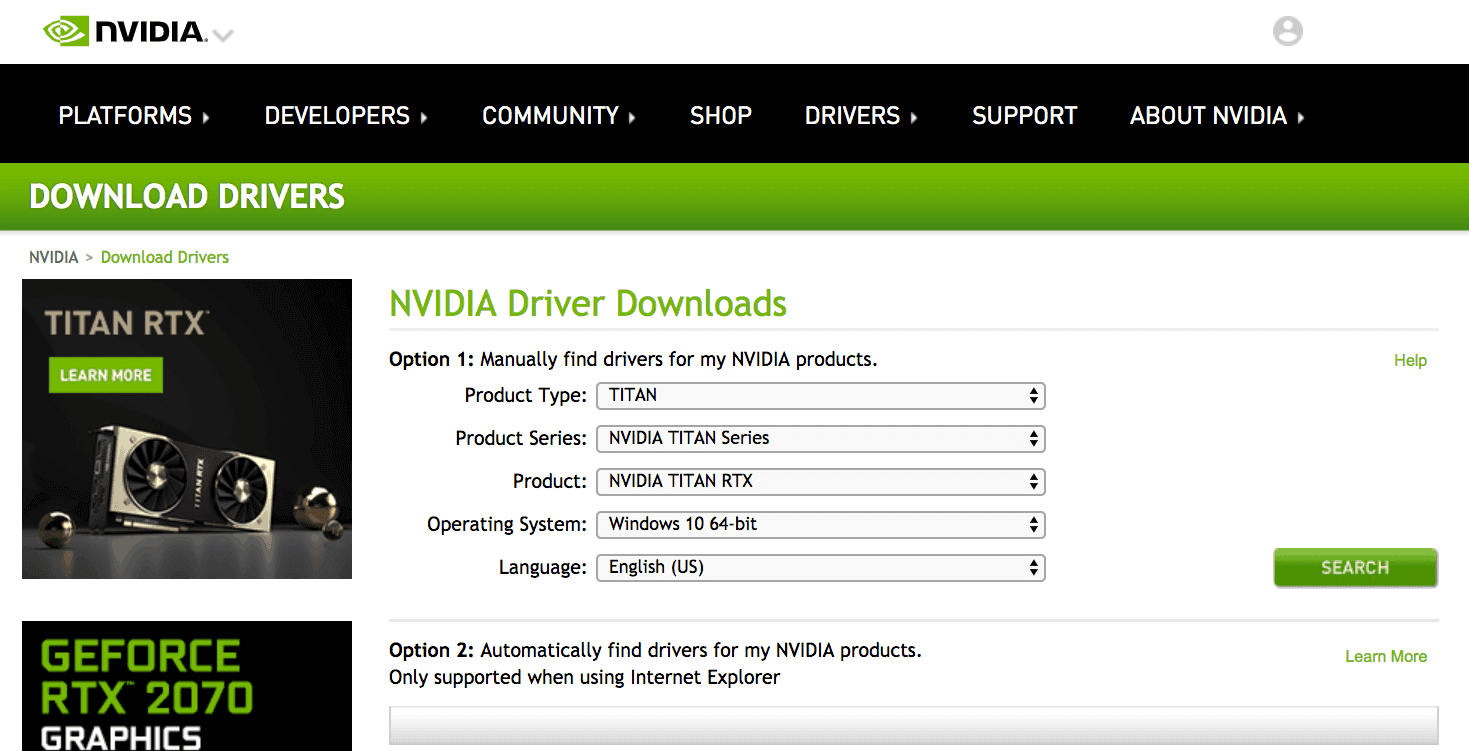This screenshot has width=1469, height=751.
Task: Click the NVIDIA Driver Downloads heading
Action: click(x=588, y=303)
